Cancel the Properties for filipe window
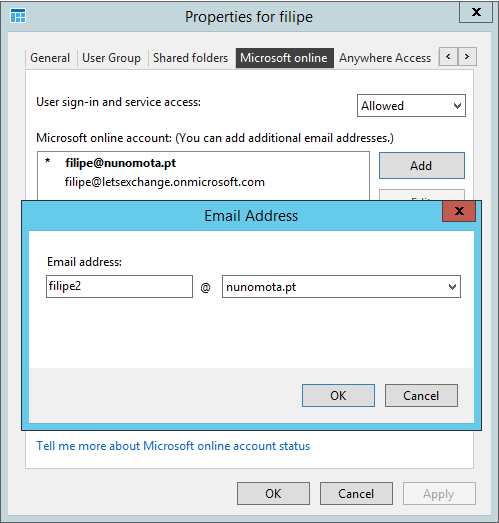The image size is (499, 523). point(356,494)
